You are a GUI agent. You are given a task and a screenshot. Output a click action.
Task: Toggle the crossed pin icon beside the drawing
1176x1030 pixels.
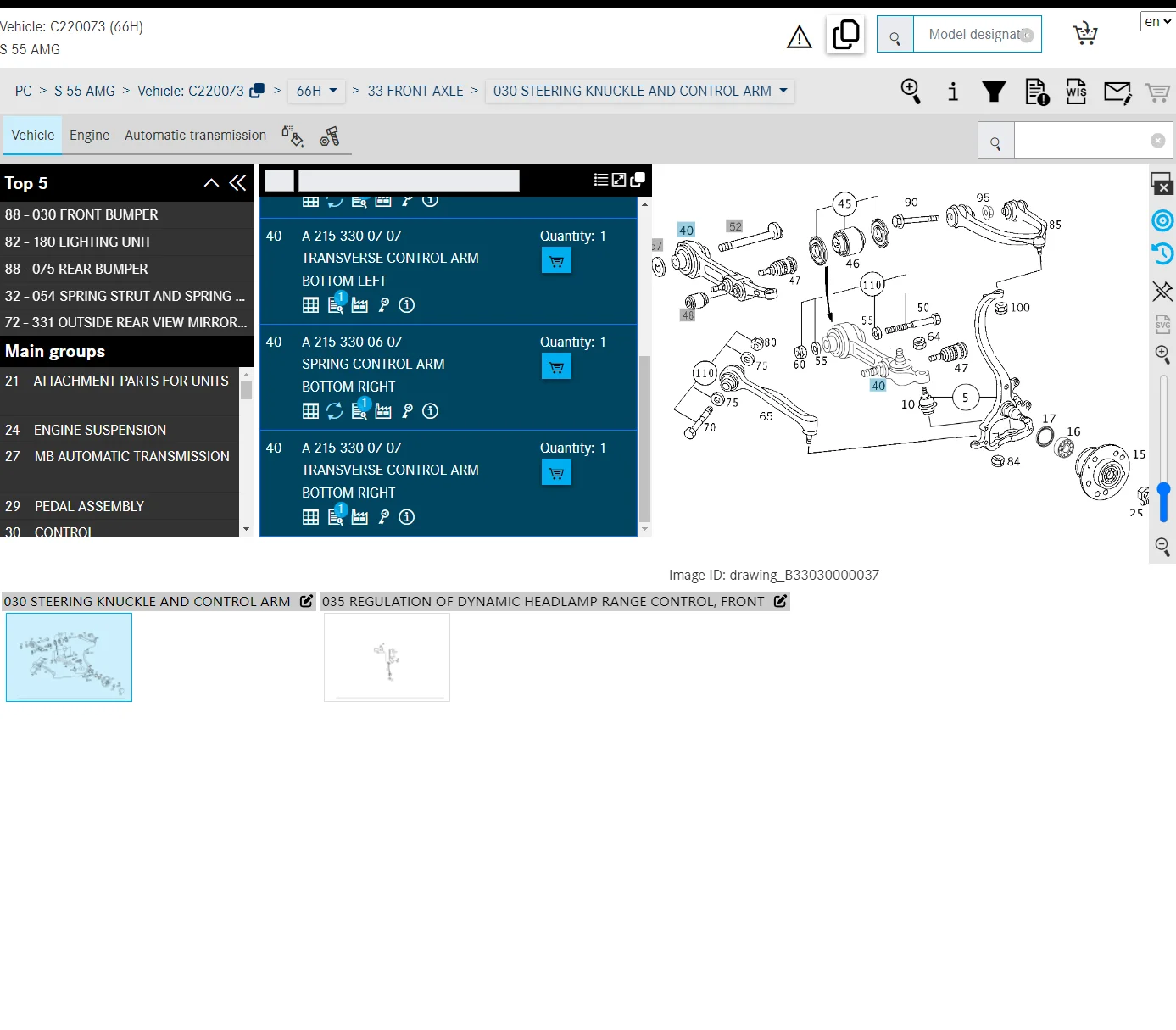click(x=1162, y=292)
